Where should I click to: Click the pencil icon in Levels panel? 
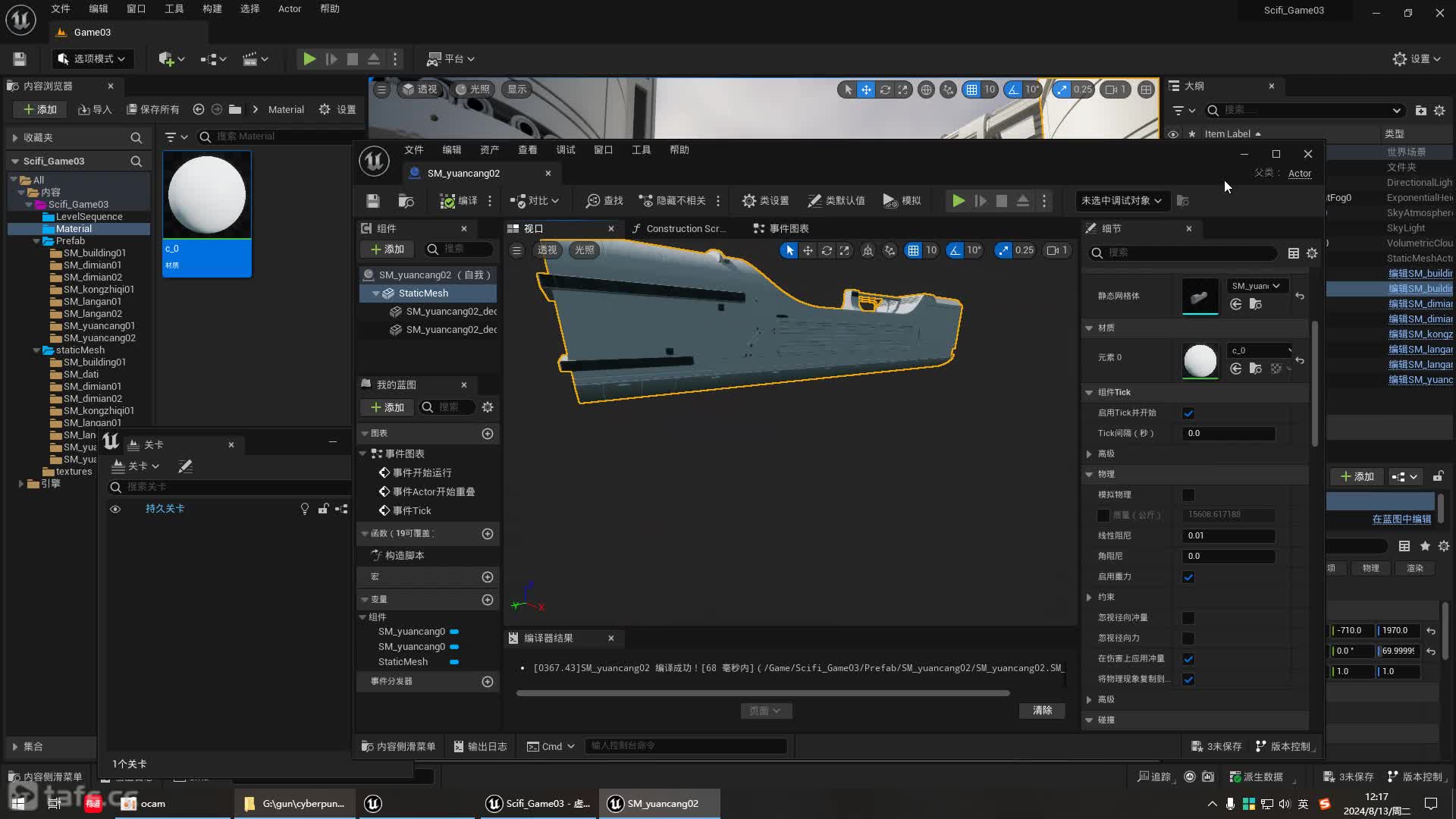(185, 466)
